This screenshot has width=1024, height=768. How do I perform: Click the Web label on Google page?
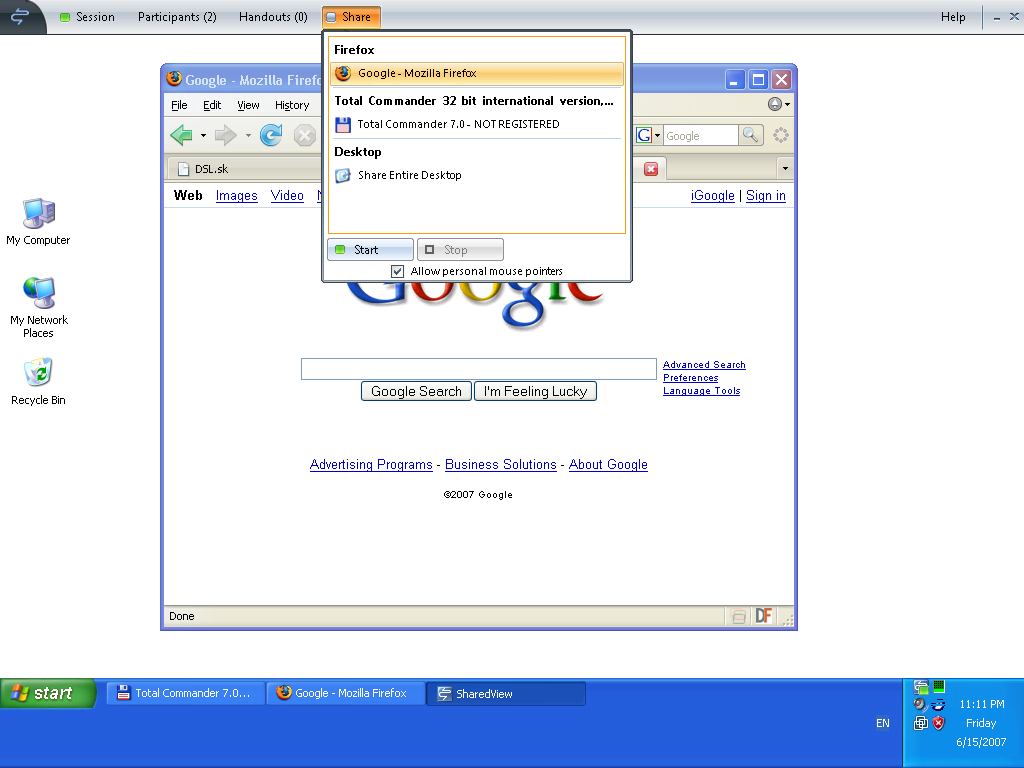point(188,195)
